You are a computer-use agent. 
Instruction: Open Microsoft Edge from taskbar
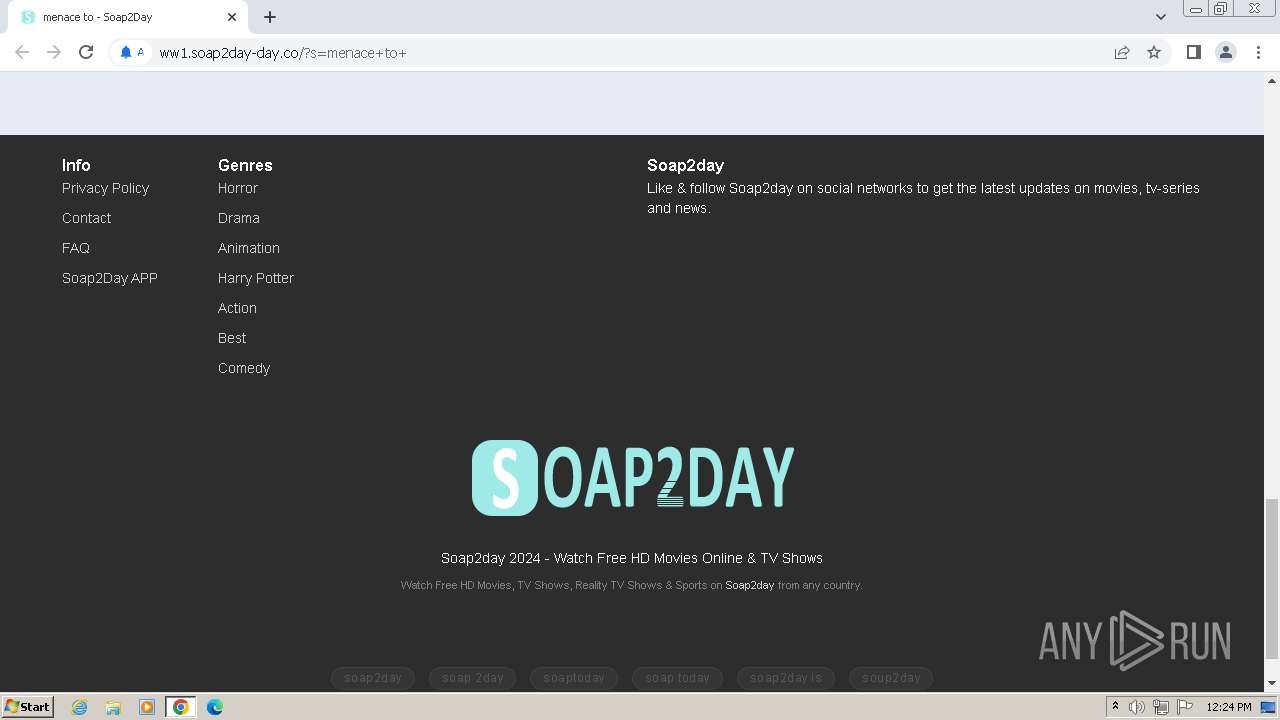tap(215, 707)
